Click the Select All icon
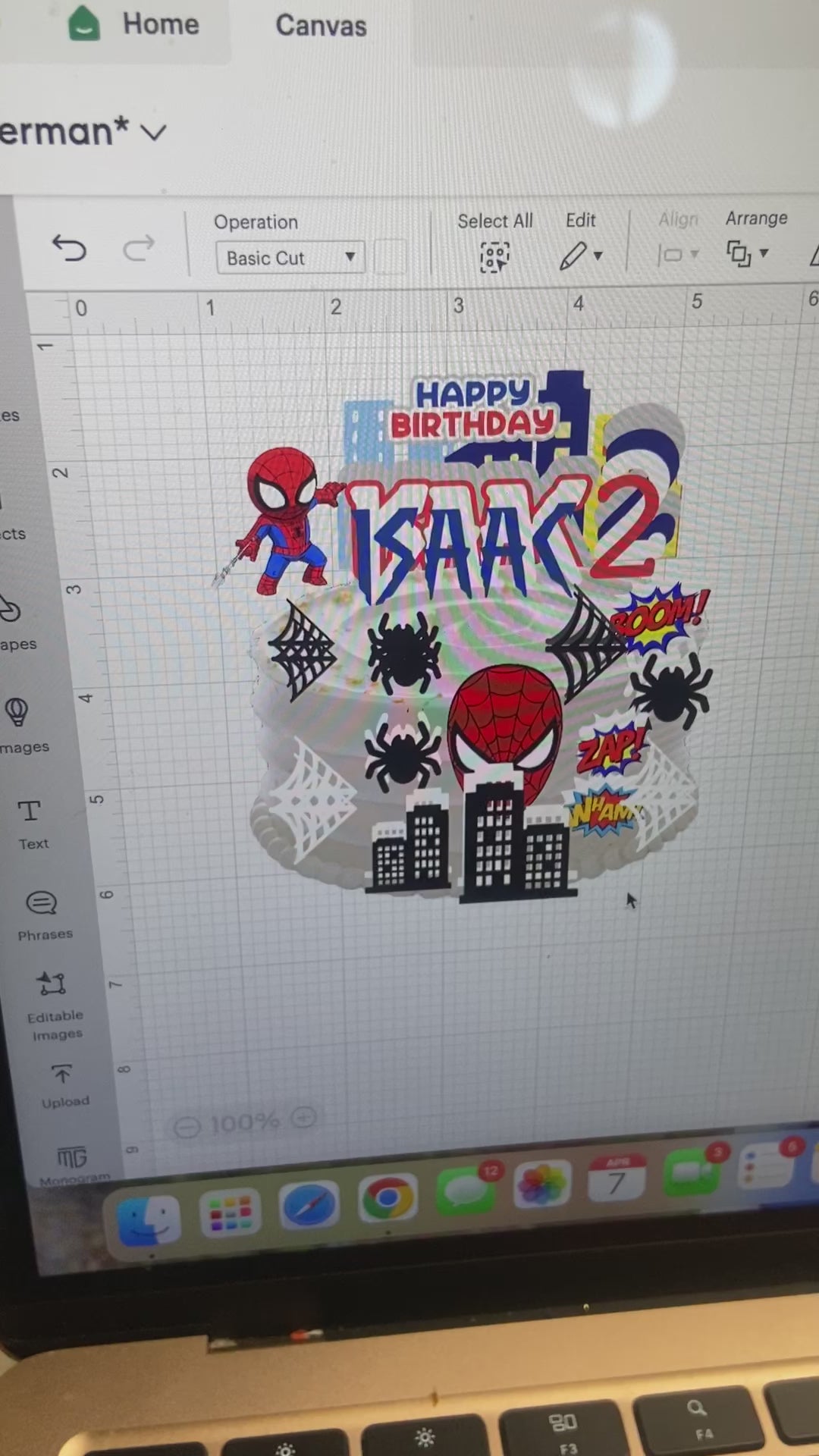Screen dimensions: 819x1456 (x=494, y=256)
